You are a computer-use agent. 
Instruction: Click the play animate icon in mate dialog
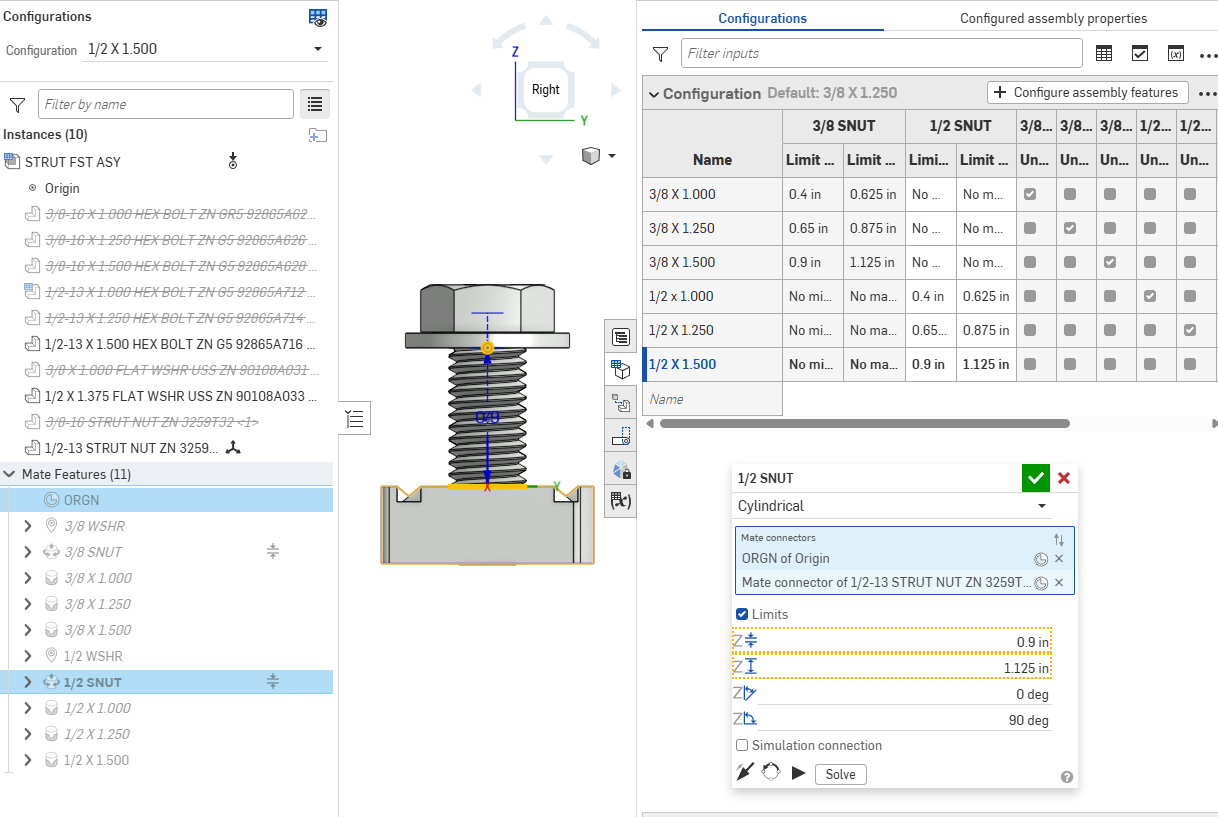[x=798, y=773]
